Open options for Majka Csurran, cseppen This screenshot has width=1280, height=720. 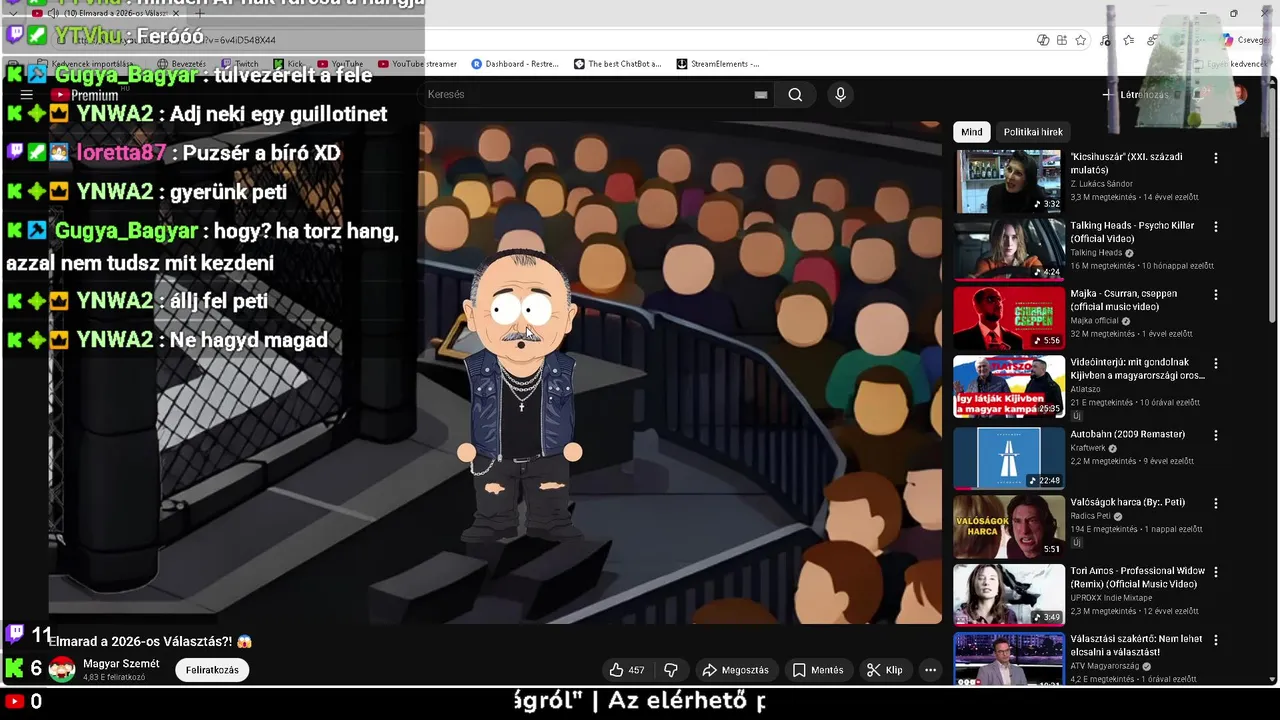(1216, 295)
